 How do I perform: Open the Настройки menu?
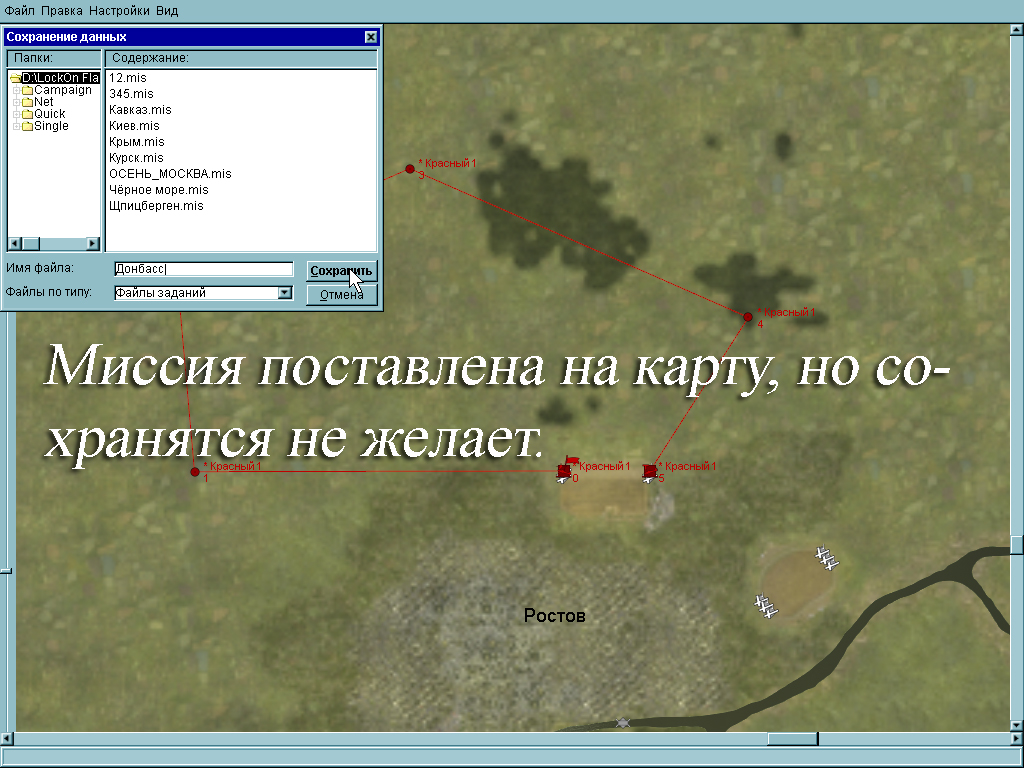(x=119, y=10)
